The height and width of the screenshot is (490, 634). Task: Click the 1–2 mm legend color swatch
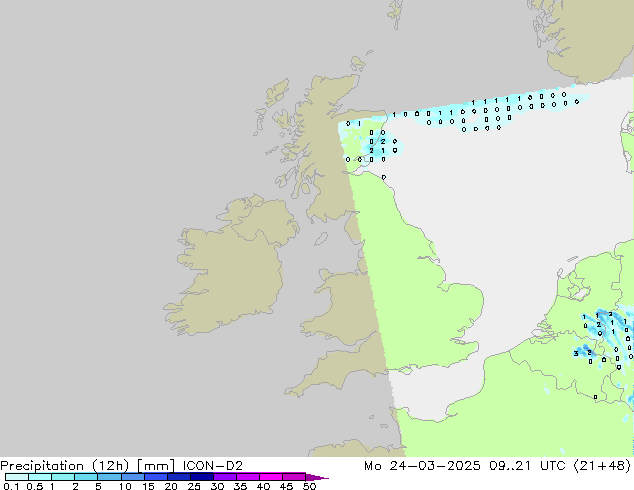[63, 477]
